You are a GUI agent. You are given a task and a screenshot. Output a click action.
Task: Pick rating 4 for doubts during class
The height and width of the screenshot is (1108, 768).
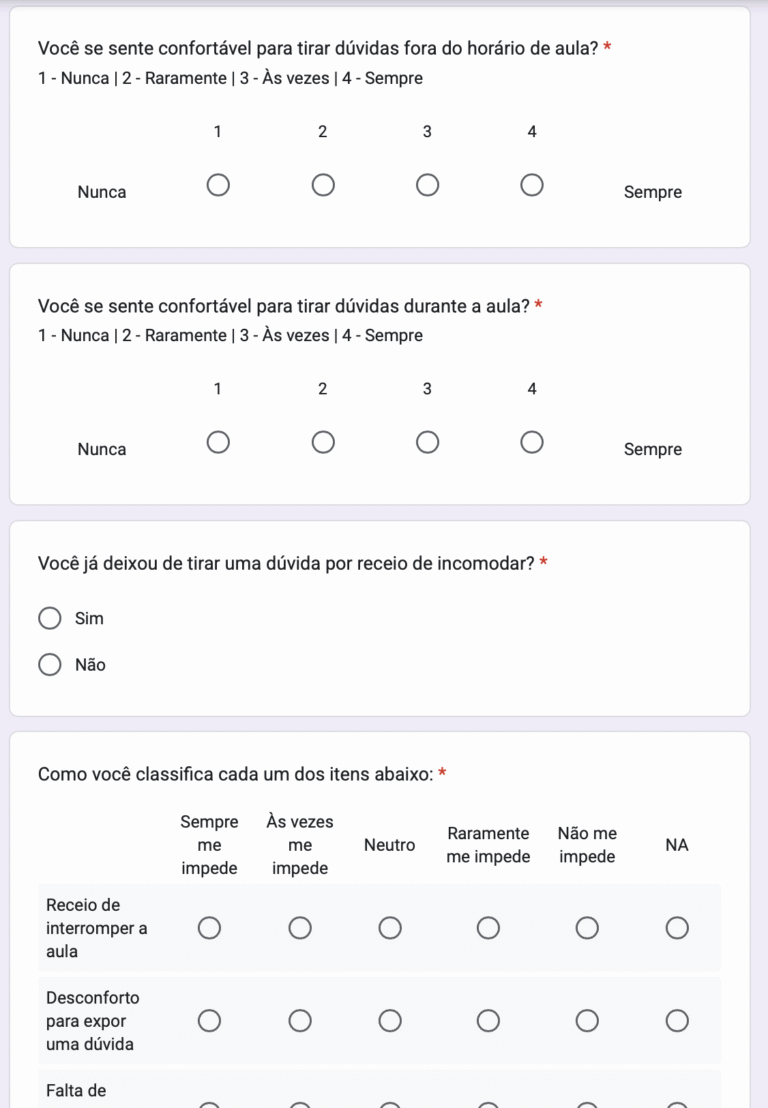click(x=532, y=442)
